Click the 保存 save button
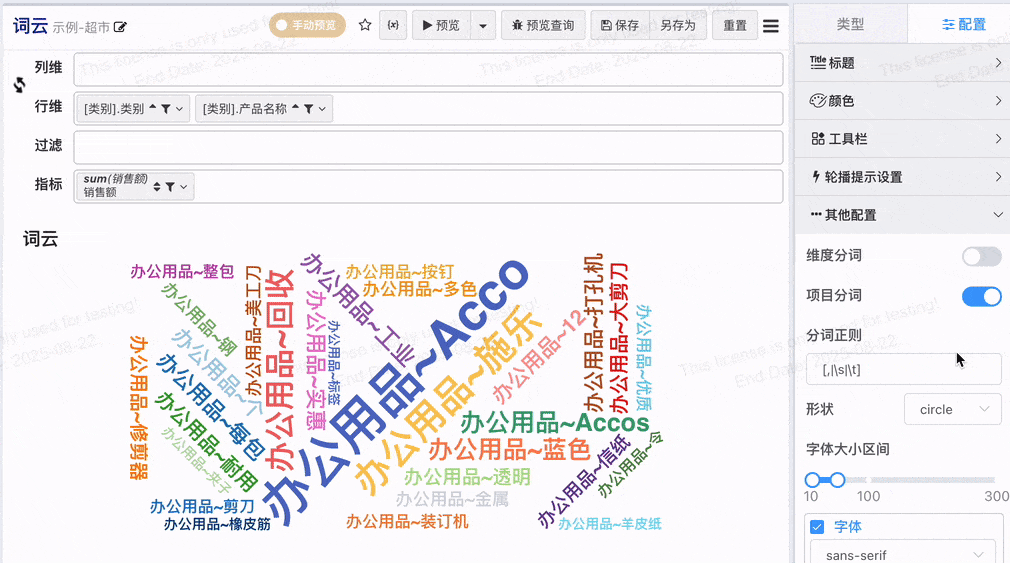Screen dimensions: 1010x563 [x=620, y=25]
